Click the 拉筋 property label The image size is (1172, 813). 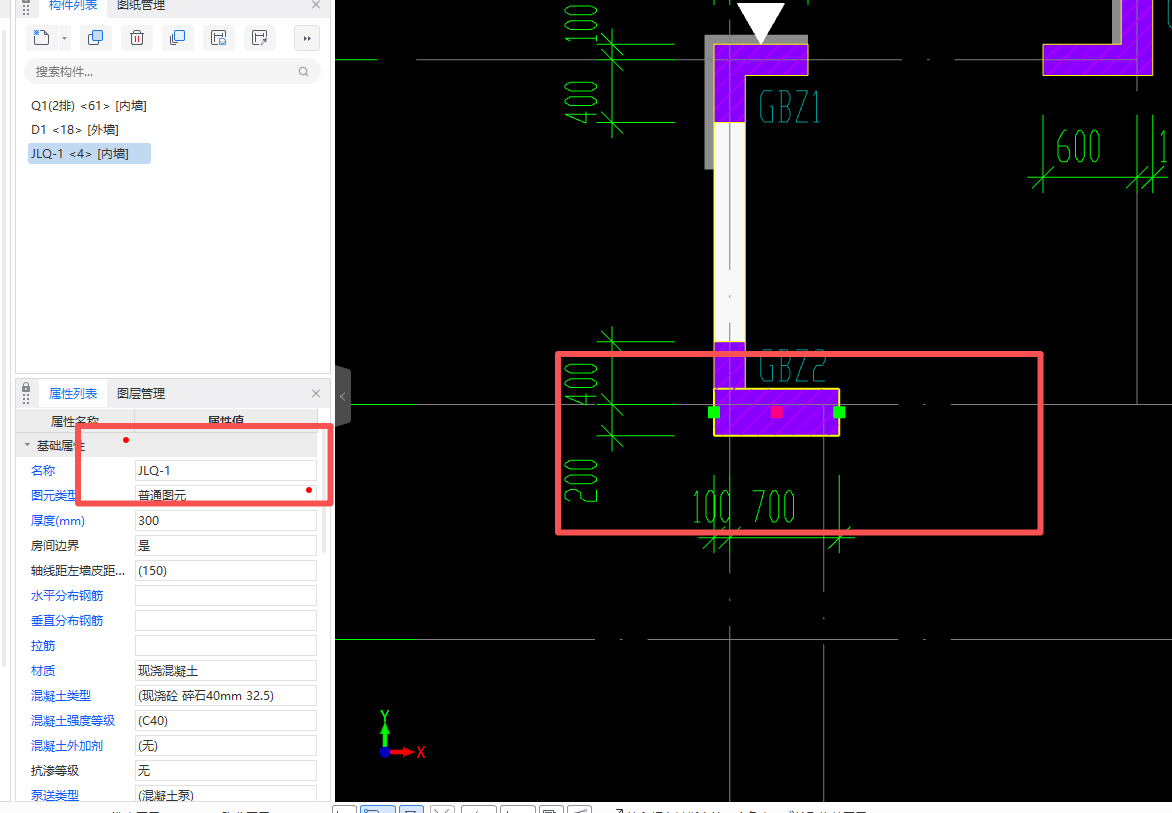point(43,646)
